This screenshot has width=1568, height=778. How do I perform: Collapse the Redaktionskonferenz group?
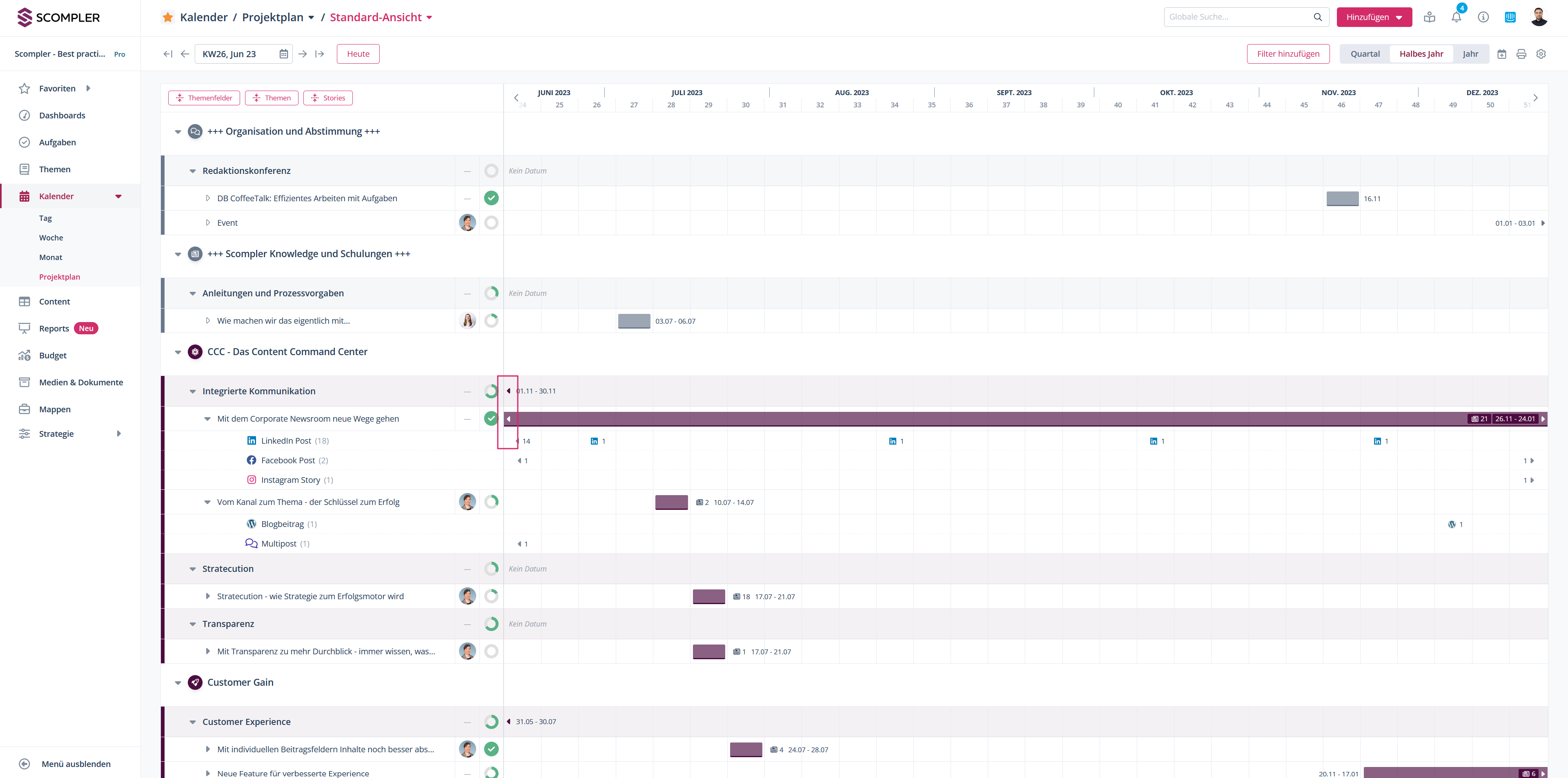tap(192, 171)
